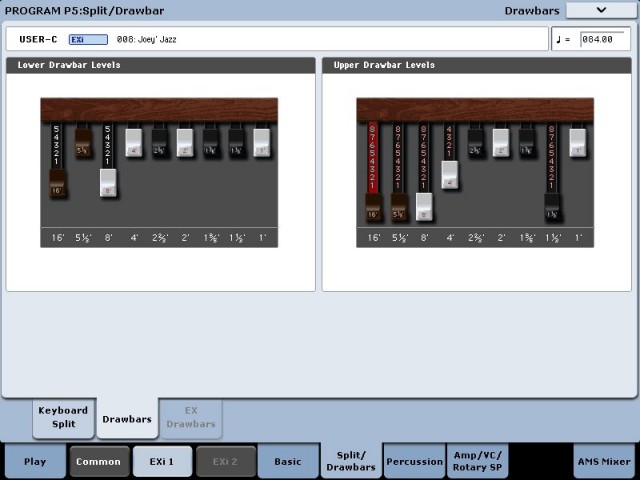Open the Amp/VC/Rotary SP tab
Viewport: 640px width, 480px height.
(479, 461)
